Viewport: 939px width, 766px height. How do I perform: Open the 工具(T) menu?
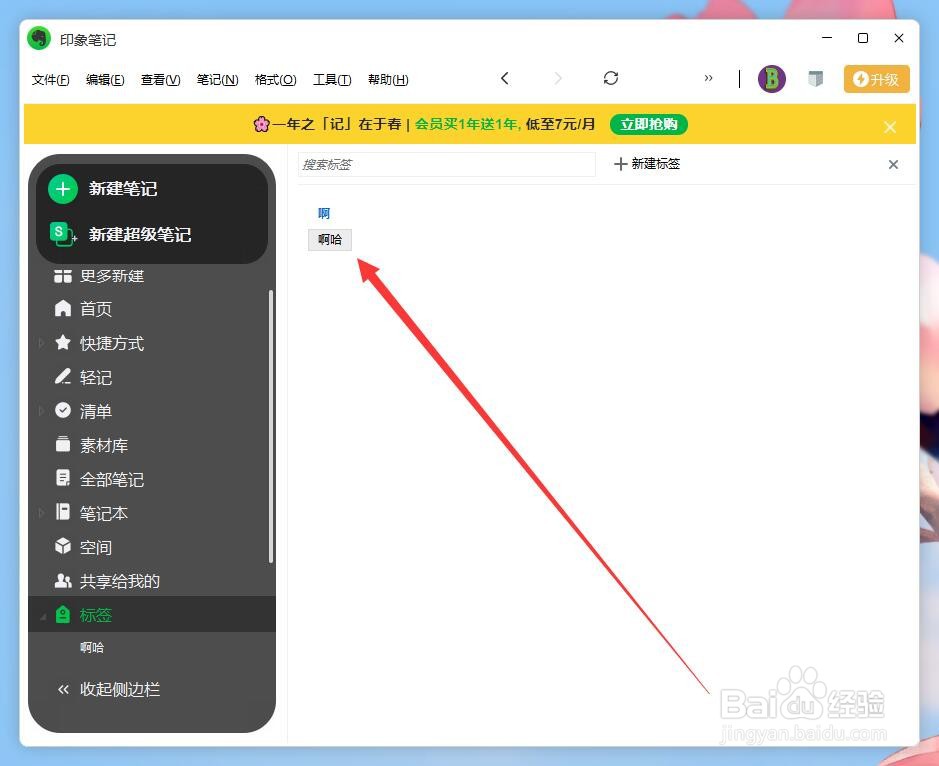[x=332, y=80]
